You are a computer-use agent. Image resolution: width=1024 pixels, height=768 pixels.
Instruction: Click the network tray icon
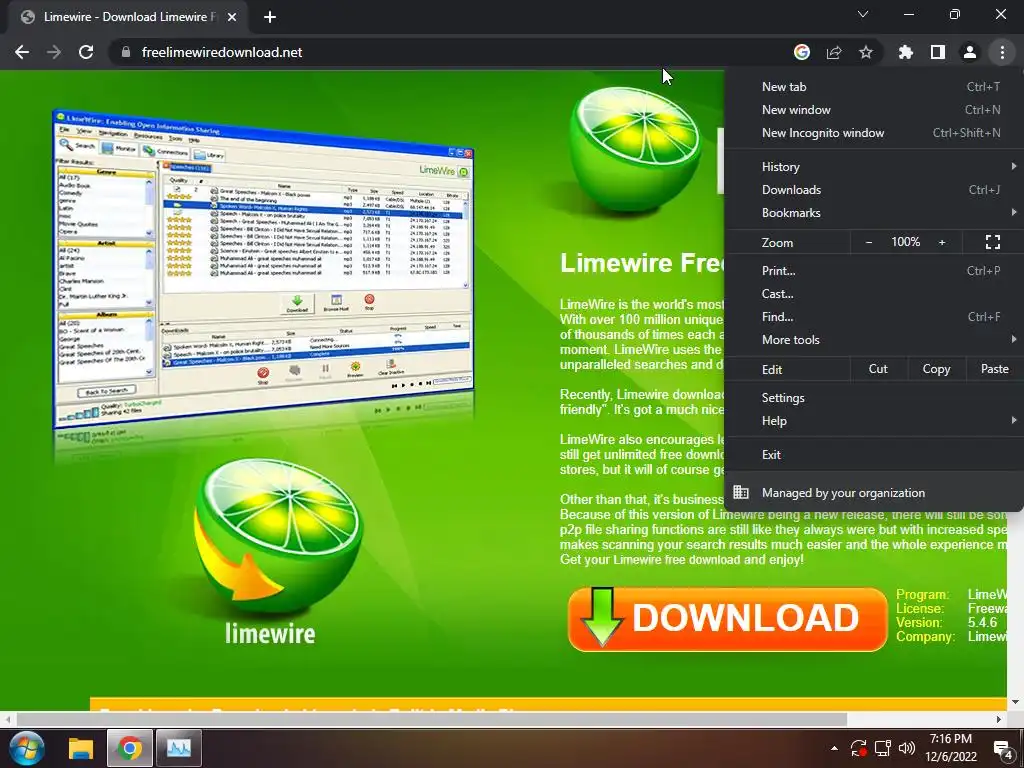click(x=883, y=748)
